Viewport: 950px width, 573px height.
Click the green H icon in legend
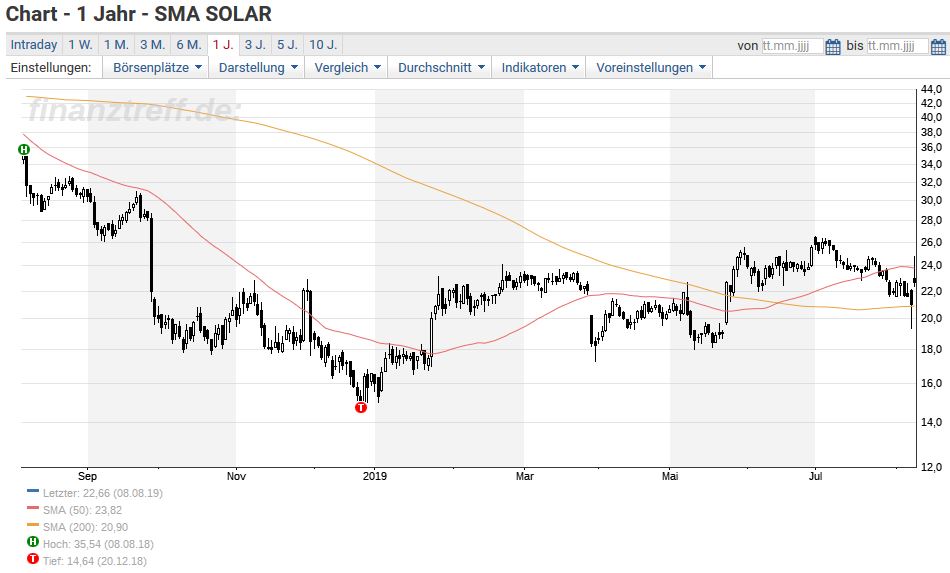(33, 542)
